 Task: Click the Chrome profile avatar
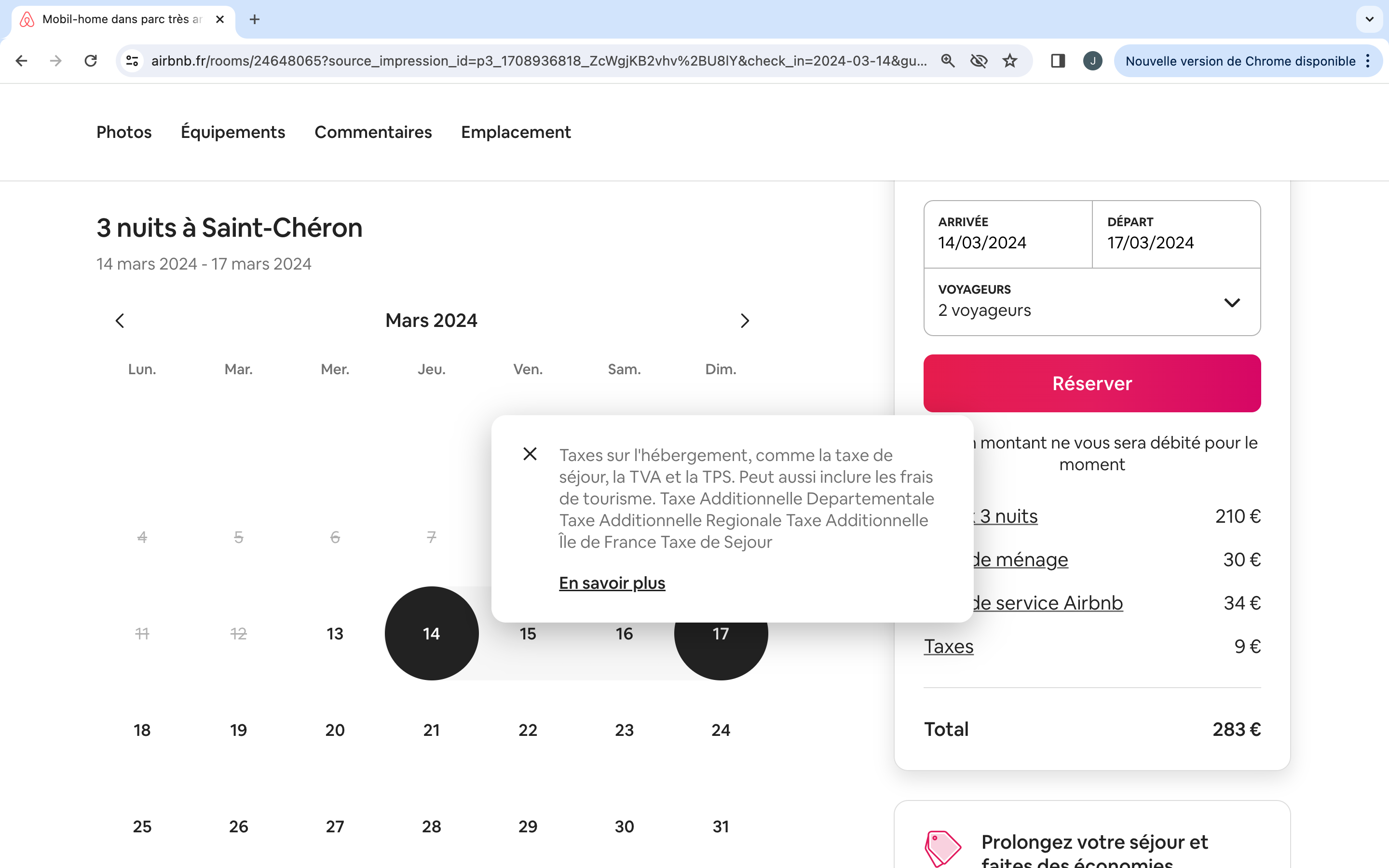(x=1092, y=60)
